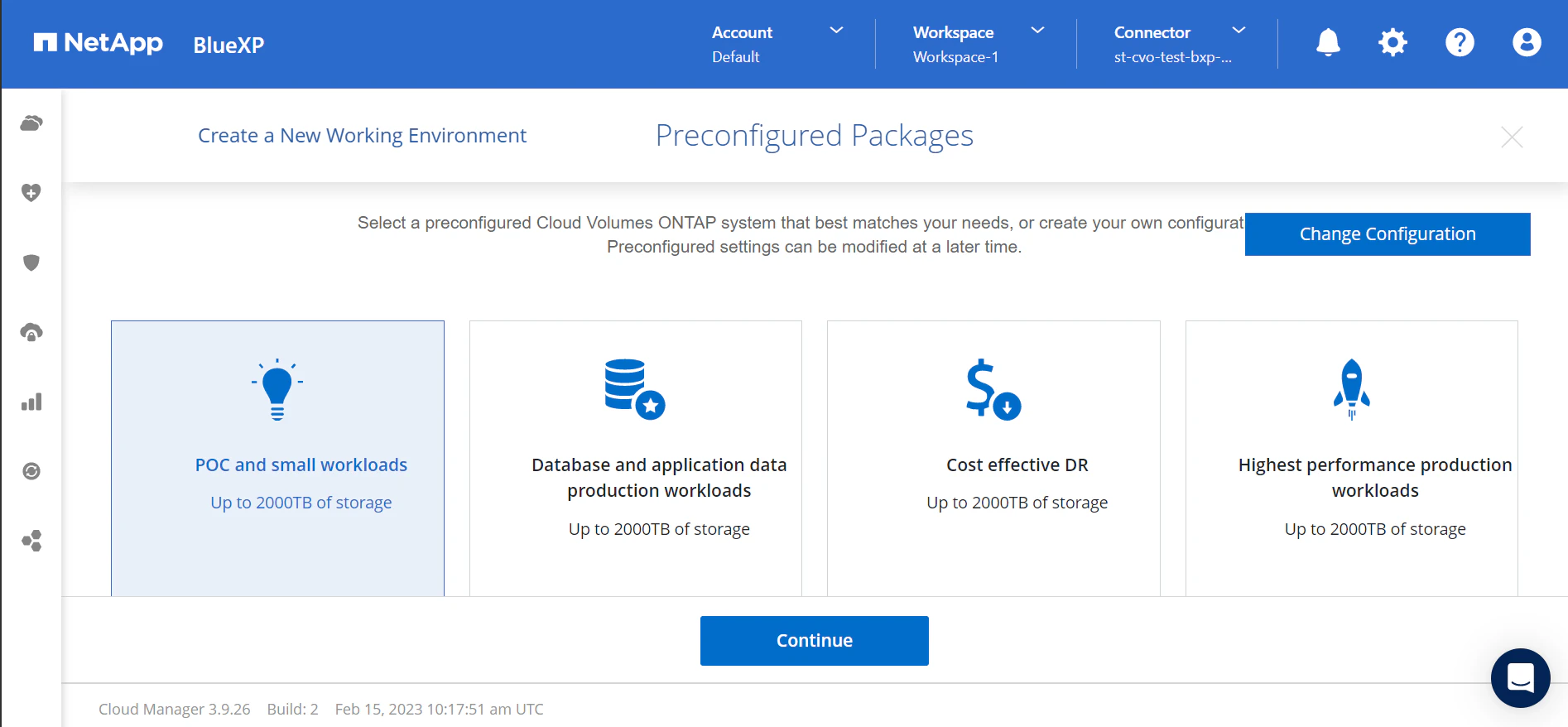This screenshot has height=727, width=1568.
Task: Click 'Up to 2000TB of storage' under Cost effective DR
Action: pyautogui.click(x=1017, y=503)
